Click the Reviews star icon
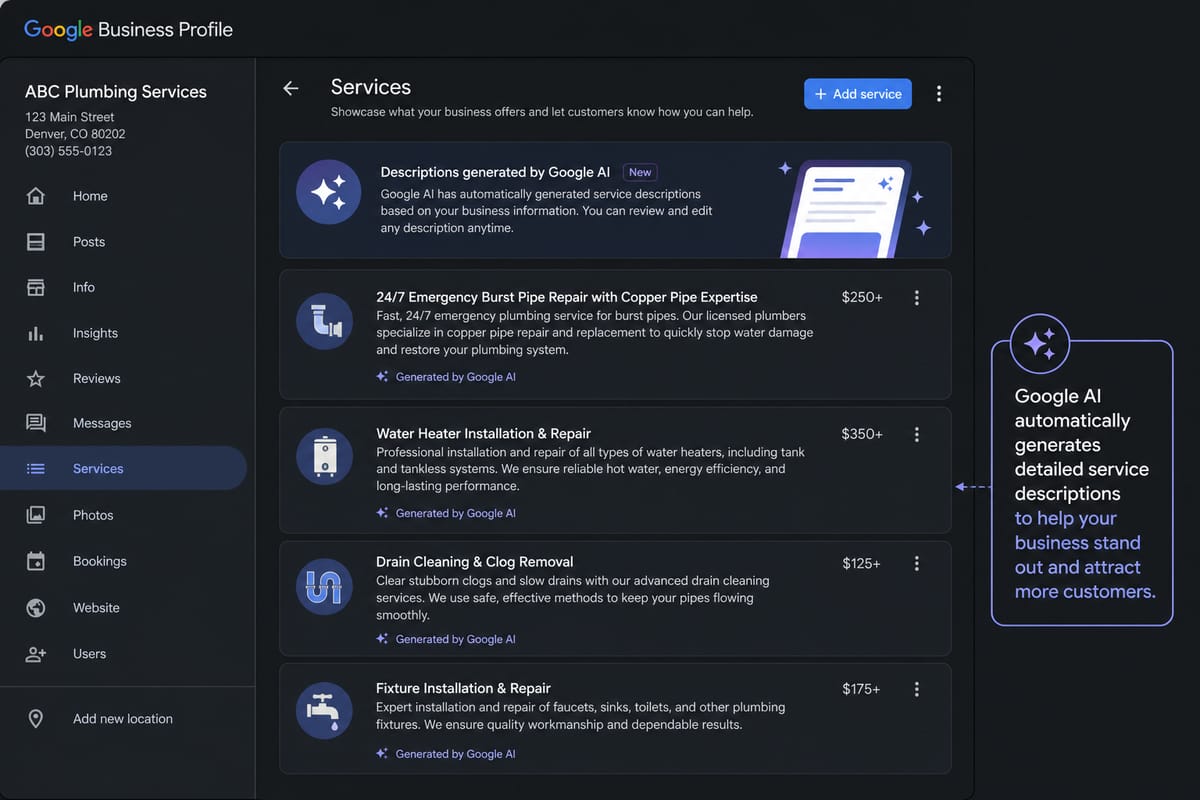Screen dimensions: 1200x800 pyautogui.click(x=36, y=378)
